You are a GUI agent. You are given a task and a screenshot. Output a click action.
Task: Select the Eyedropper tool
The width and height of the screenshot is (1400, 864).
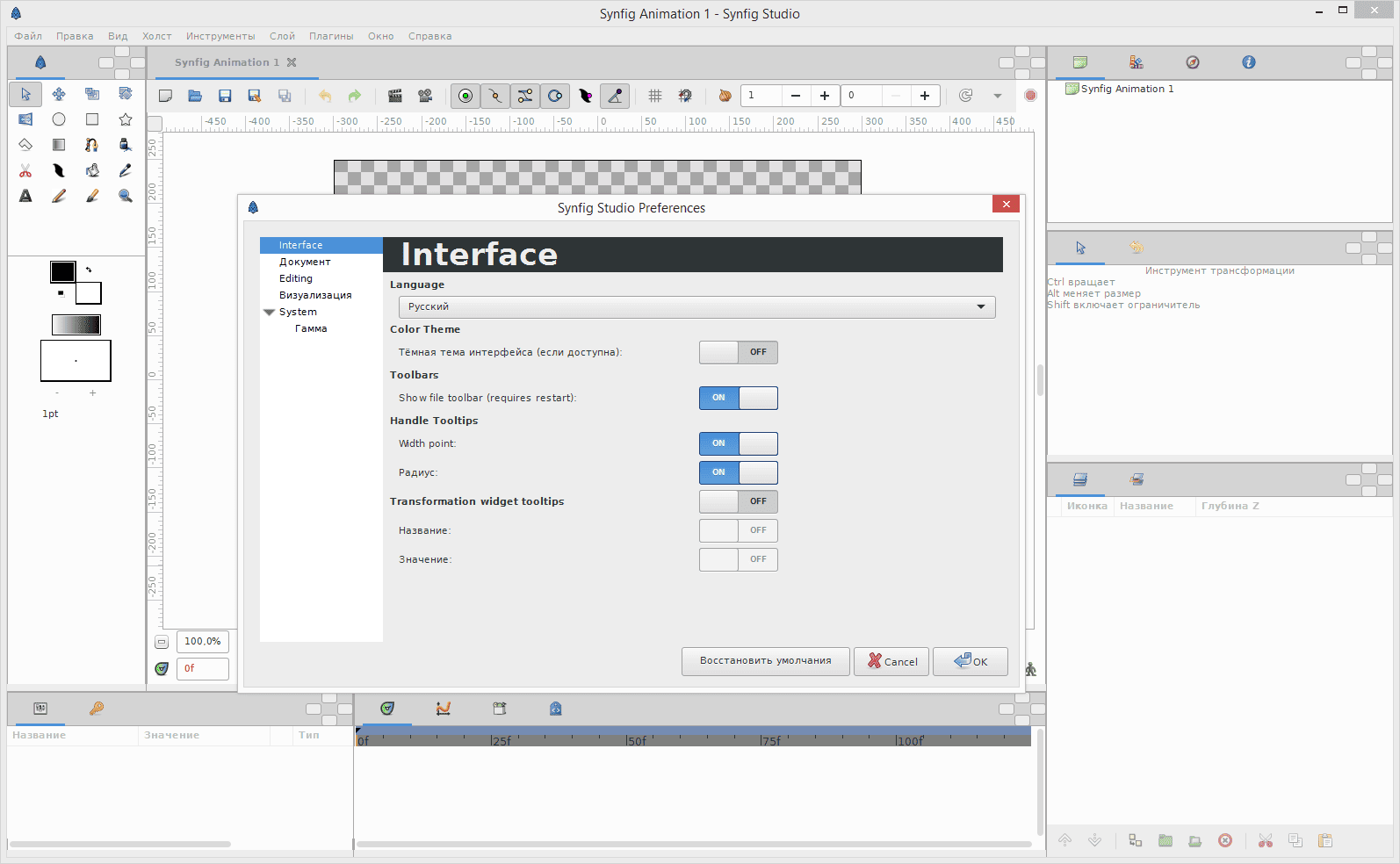[x=126, y=170]
